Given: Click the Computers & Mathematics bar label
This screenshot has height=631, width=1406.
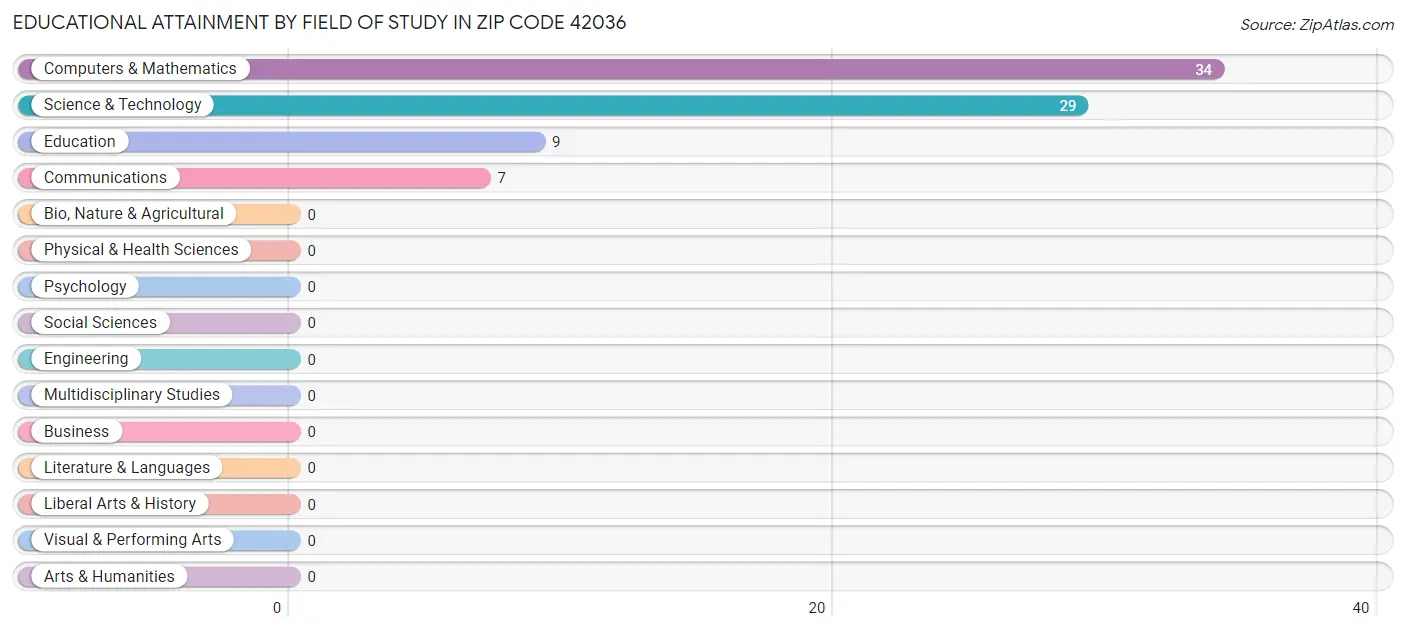Looking at the screenshot, I should click(140, 69).
